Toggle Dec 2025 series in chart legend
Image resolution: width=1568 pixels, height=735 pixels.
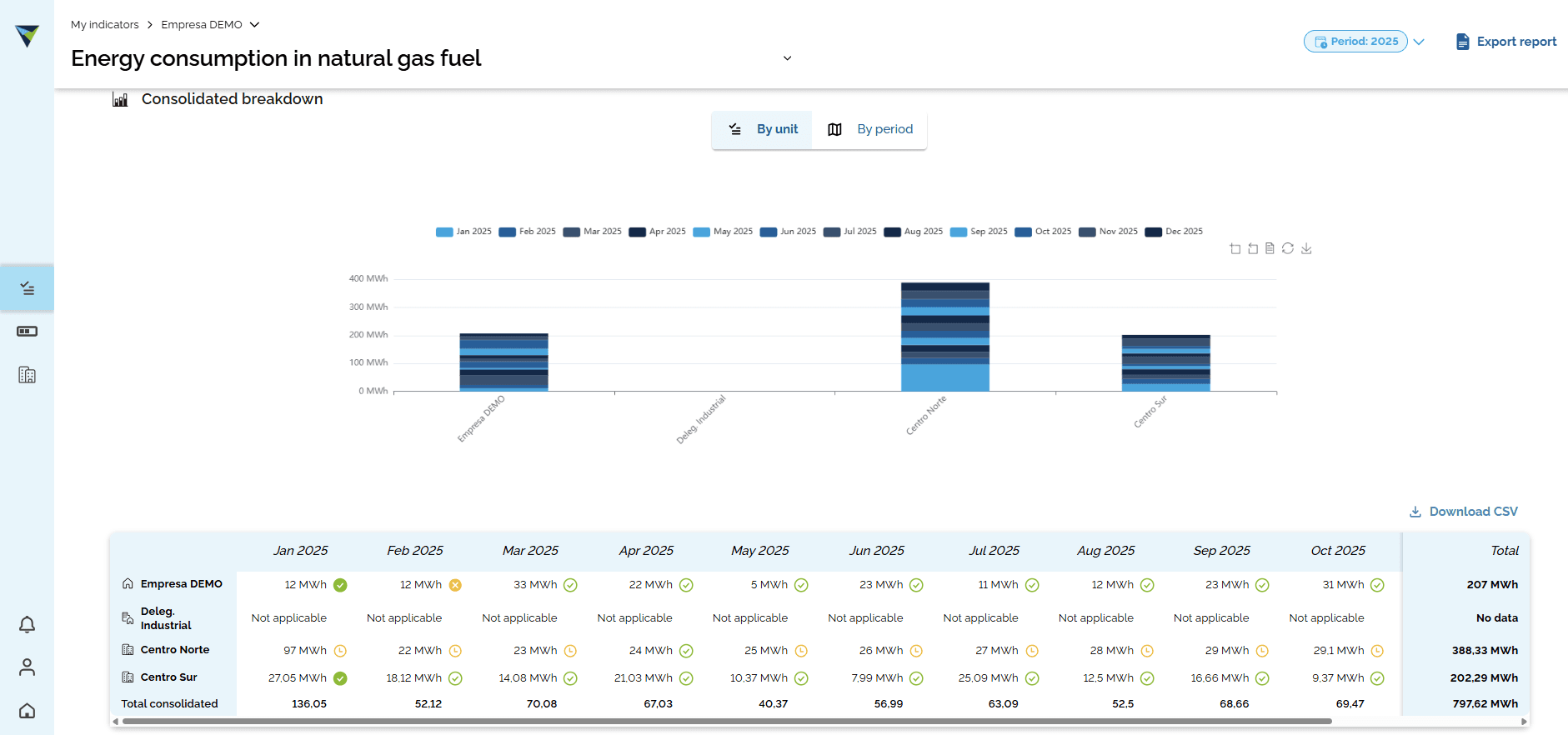(1174, 232)
